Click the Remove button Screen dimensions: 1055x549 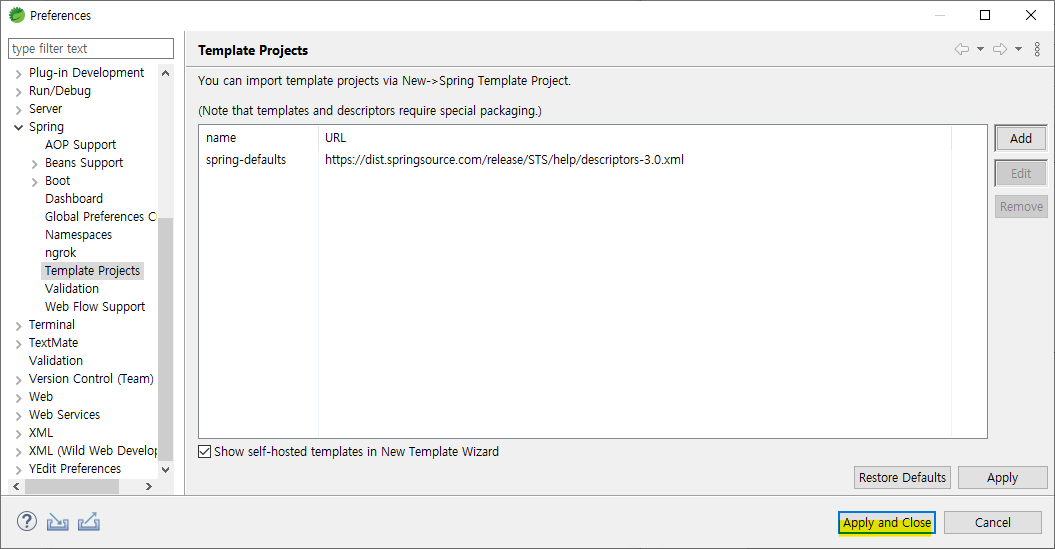click(x=1021, y=207)
